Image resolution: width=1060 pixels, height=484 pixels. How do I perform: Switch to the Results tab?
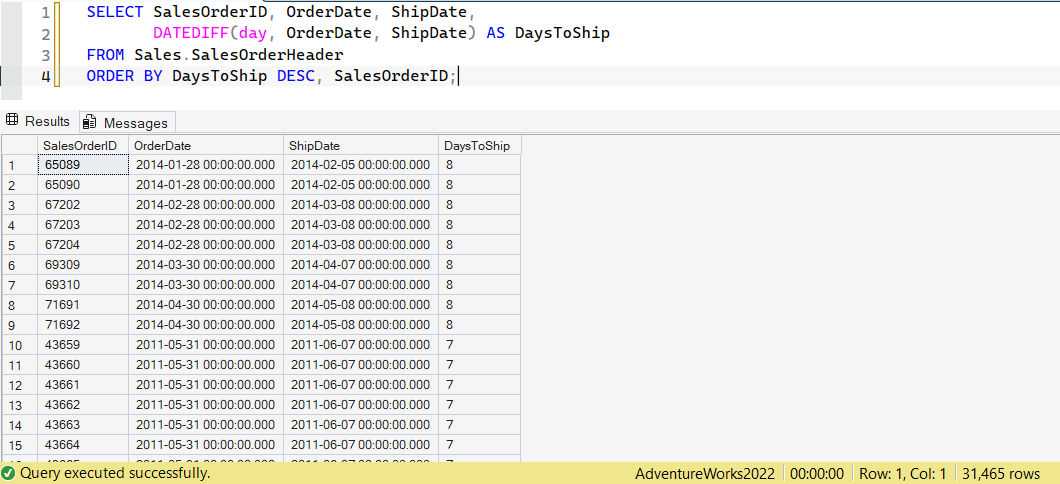[39, 122]
